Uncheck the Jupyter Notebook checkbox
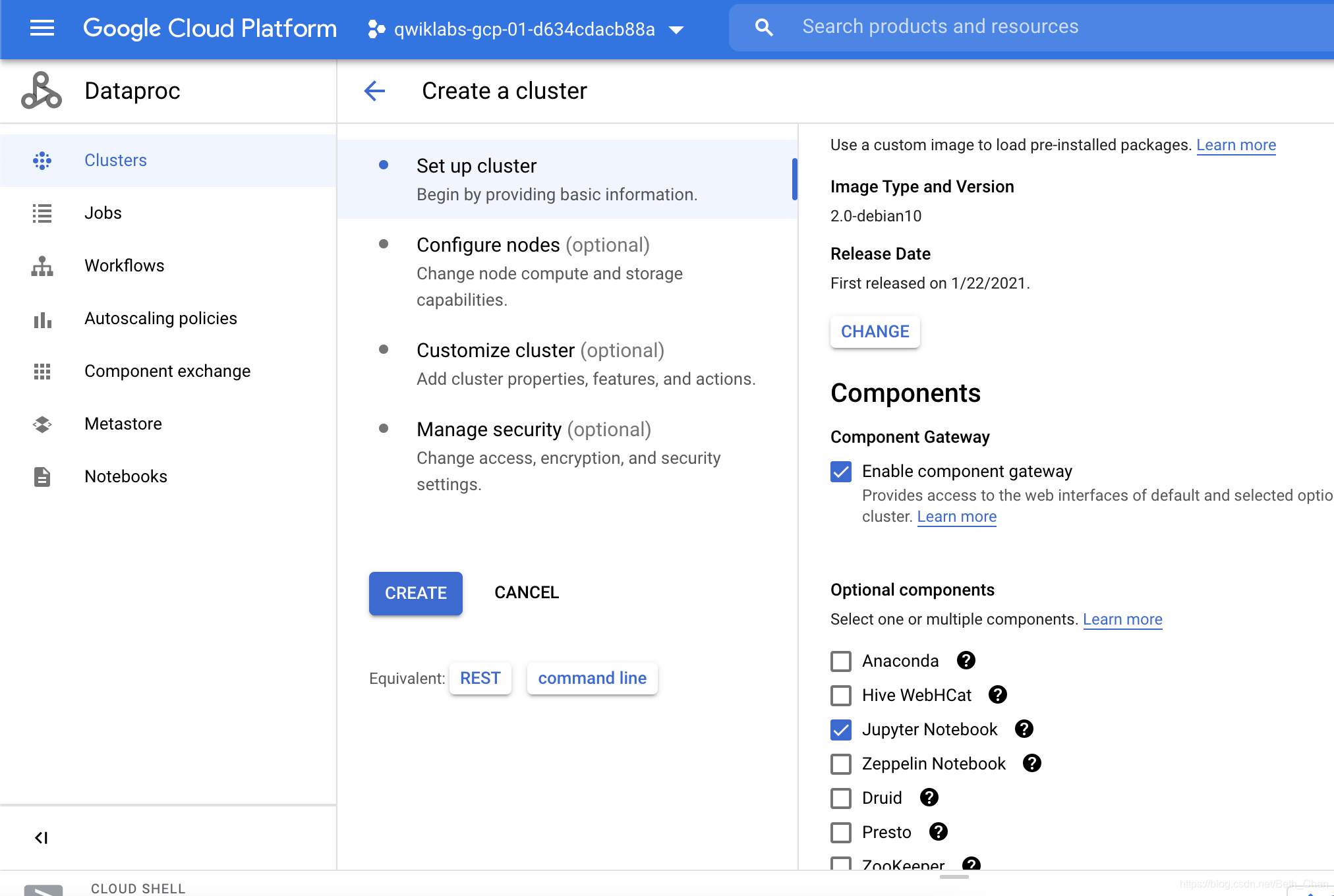Screen dimensions: 1334x896 (x=841, y=729)
